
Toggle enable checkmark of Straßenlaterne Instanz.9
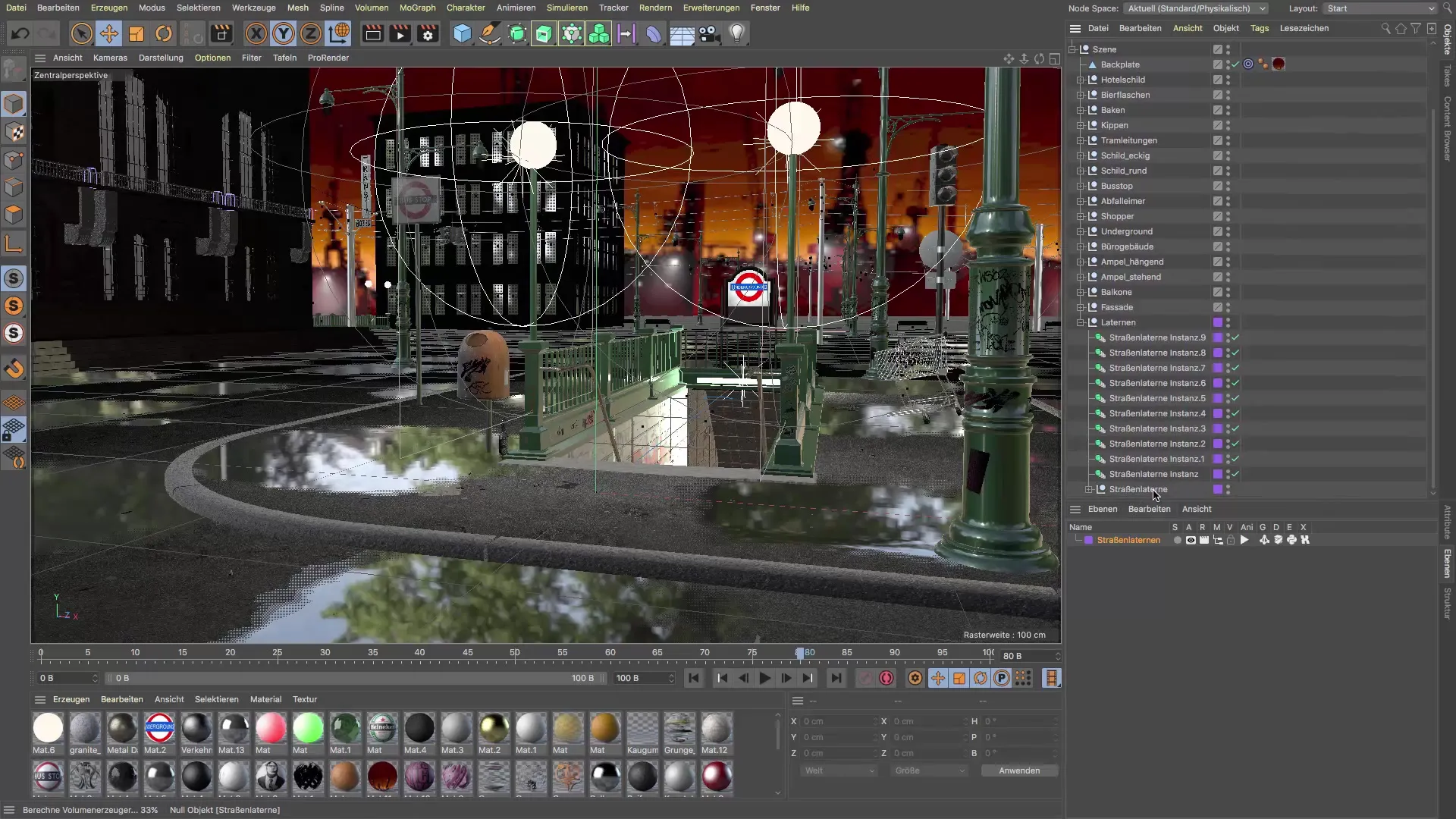[x=1235, y=337]
